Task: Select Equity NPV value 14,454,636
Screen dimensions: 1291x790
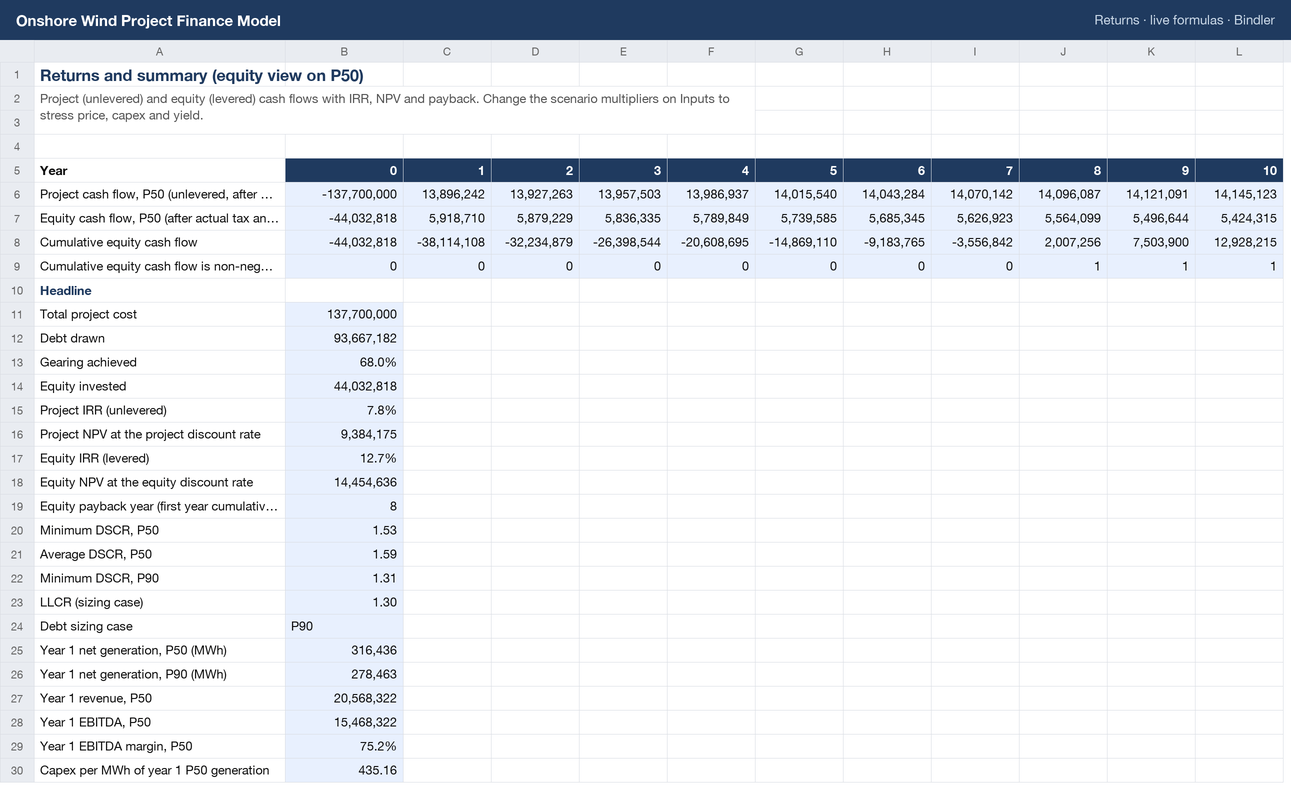Action: coord(344,482)
